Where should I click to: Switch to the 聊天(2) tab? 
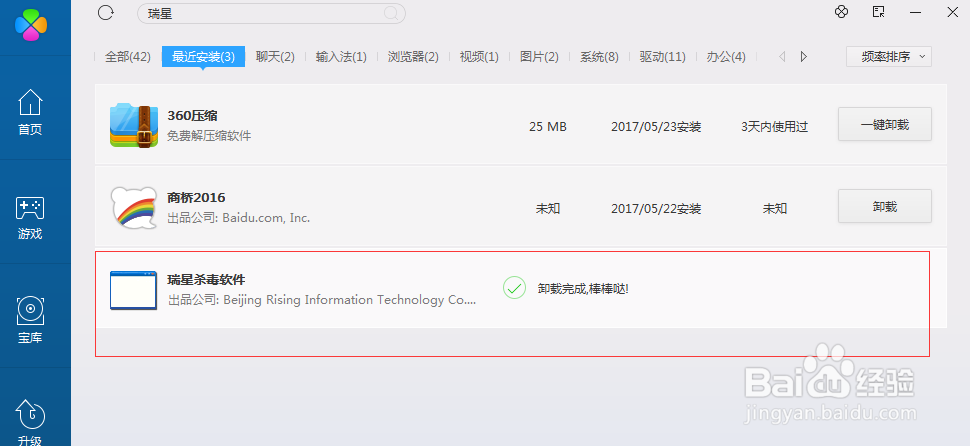pyautogui.click(x=275, y=56)
